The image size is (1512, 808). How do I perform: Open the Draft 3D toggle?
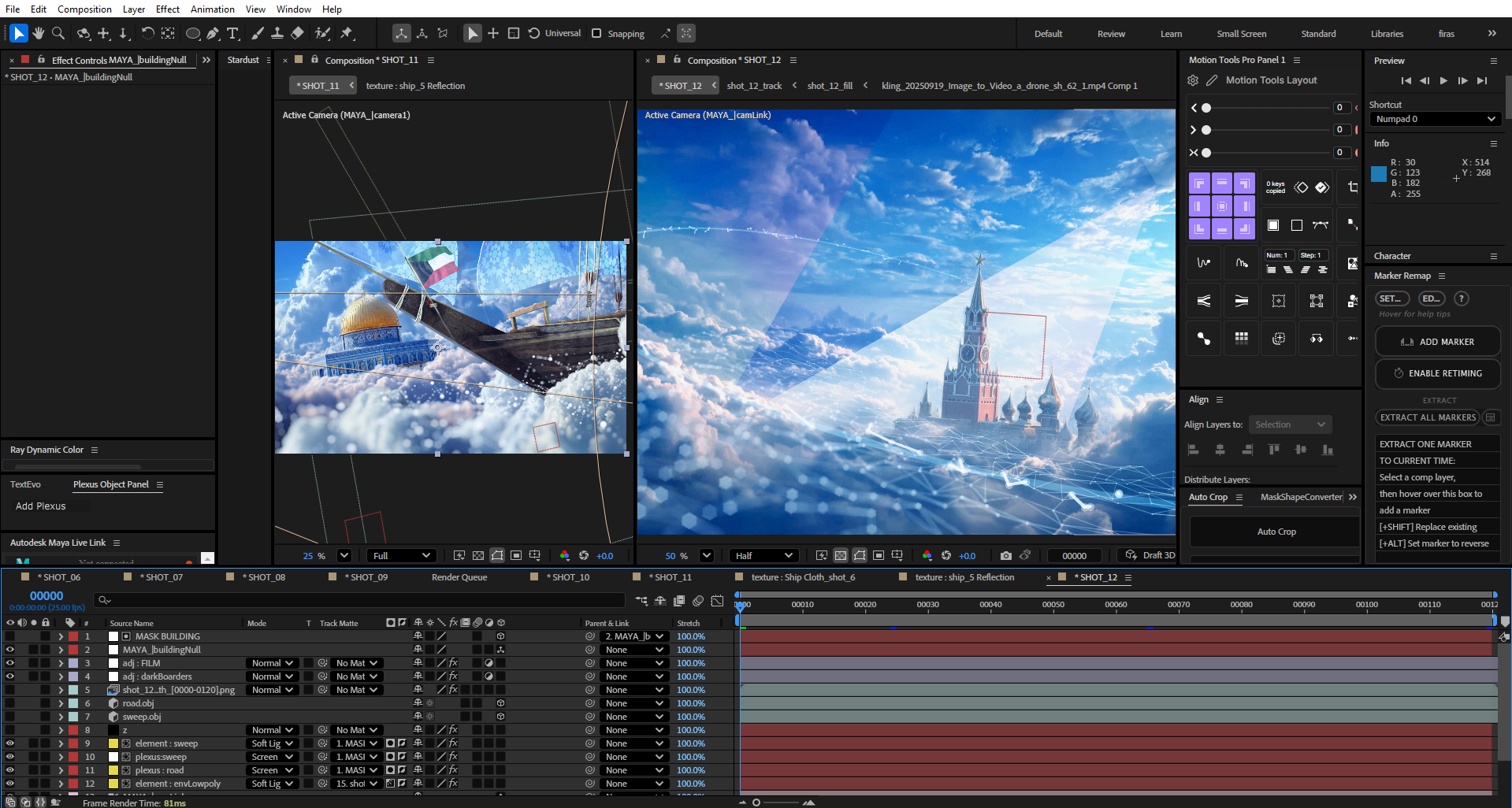[x=1151, y=555]
